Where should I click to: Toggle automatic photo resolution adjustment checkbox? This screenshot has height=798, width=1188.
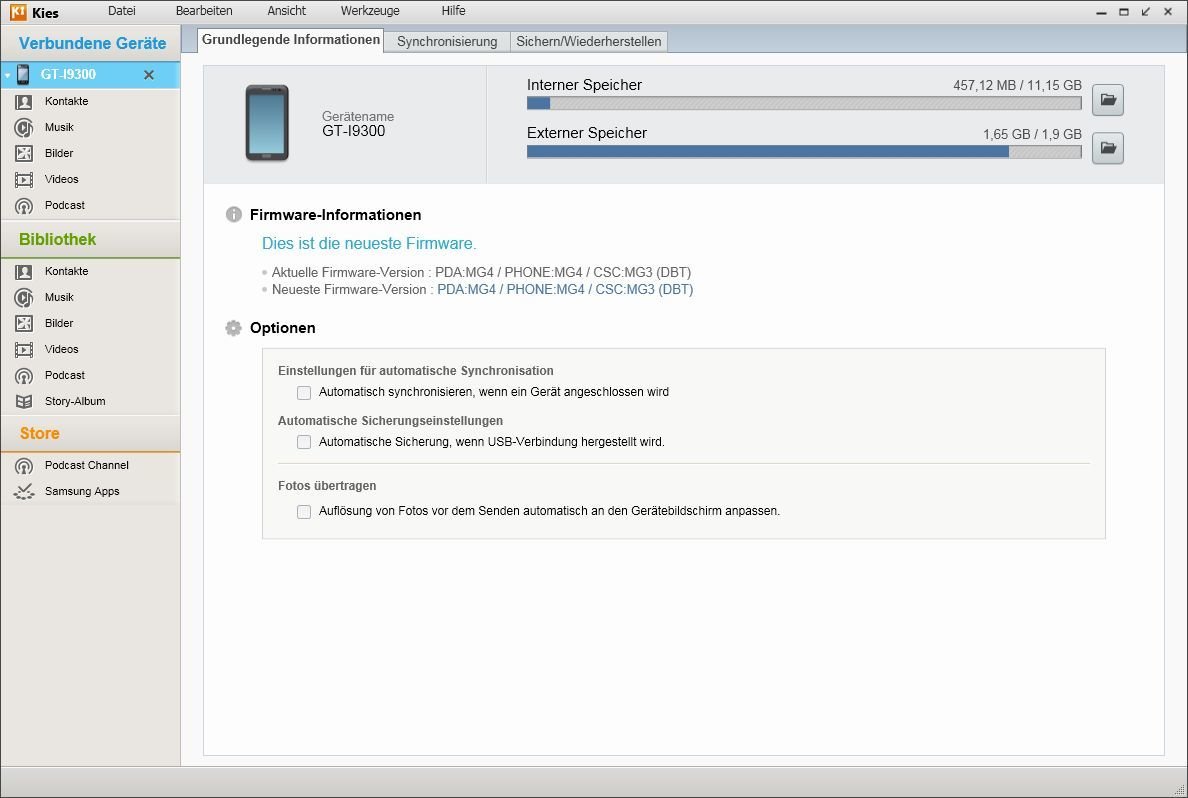click(x=304, y=512)
